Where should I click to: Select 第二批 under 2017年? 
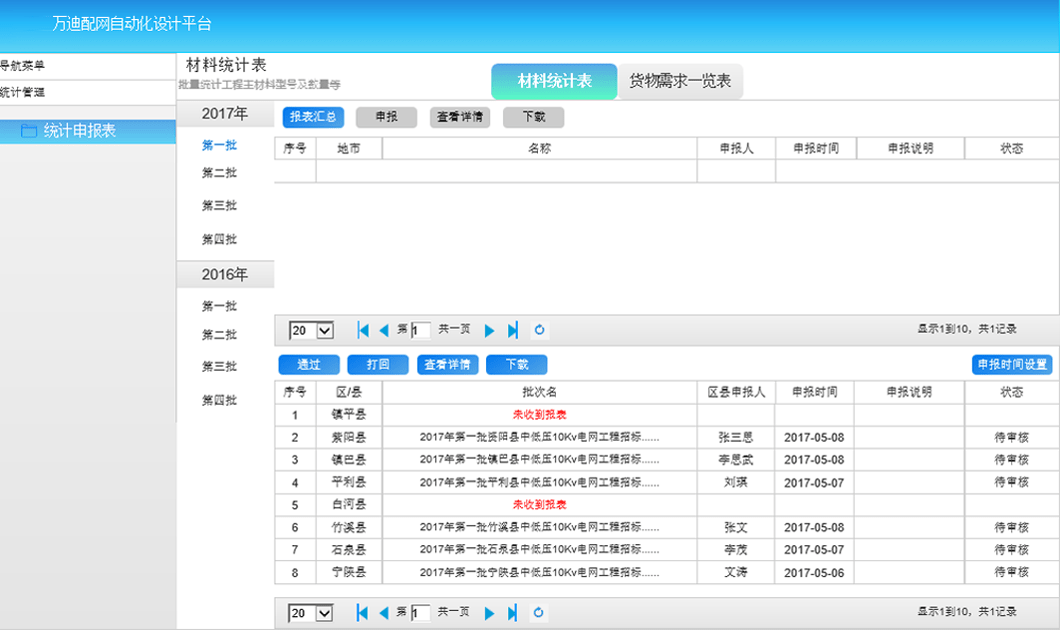[x=219, y=173]
